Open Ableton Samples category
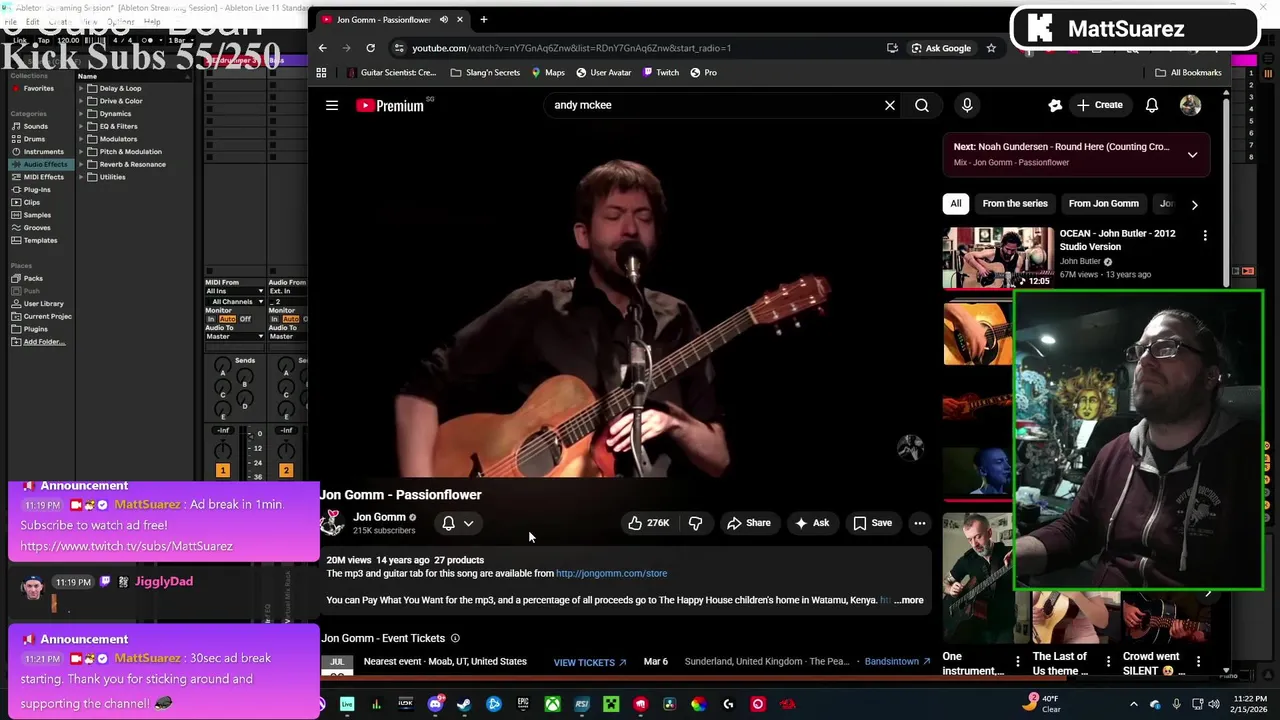Image resolution: width=1280 pixels, height=720 pixels. tap(37, 215)
